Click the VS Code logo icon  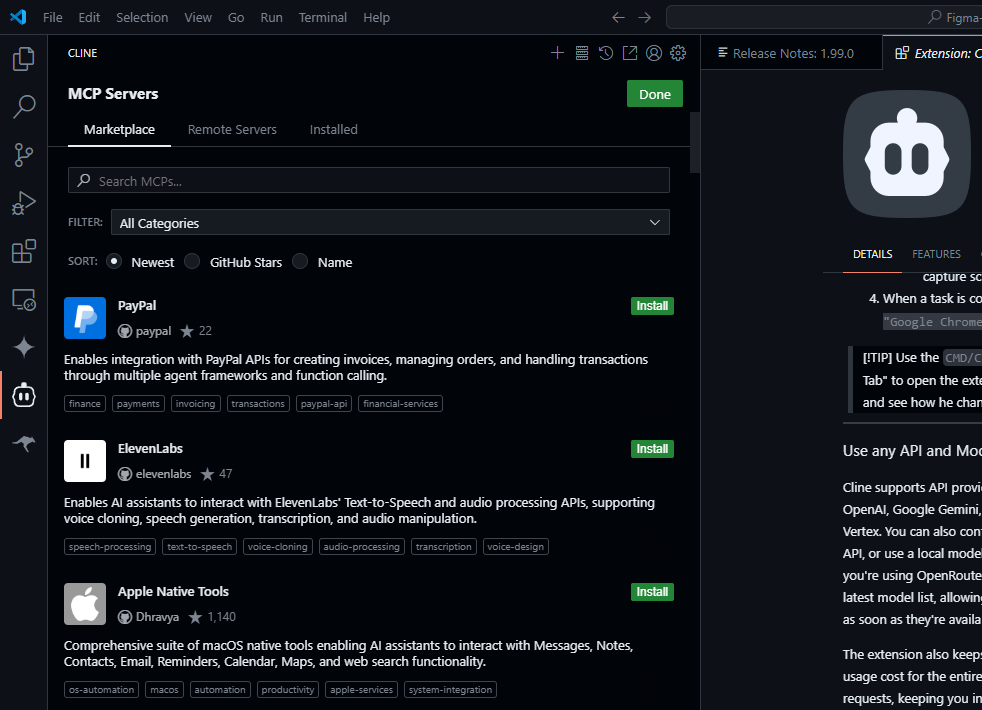18,17
